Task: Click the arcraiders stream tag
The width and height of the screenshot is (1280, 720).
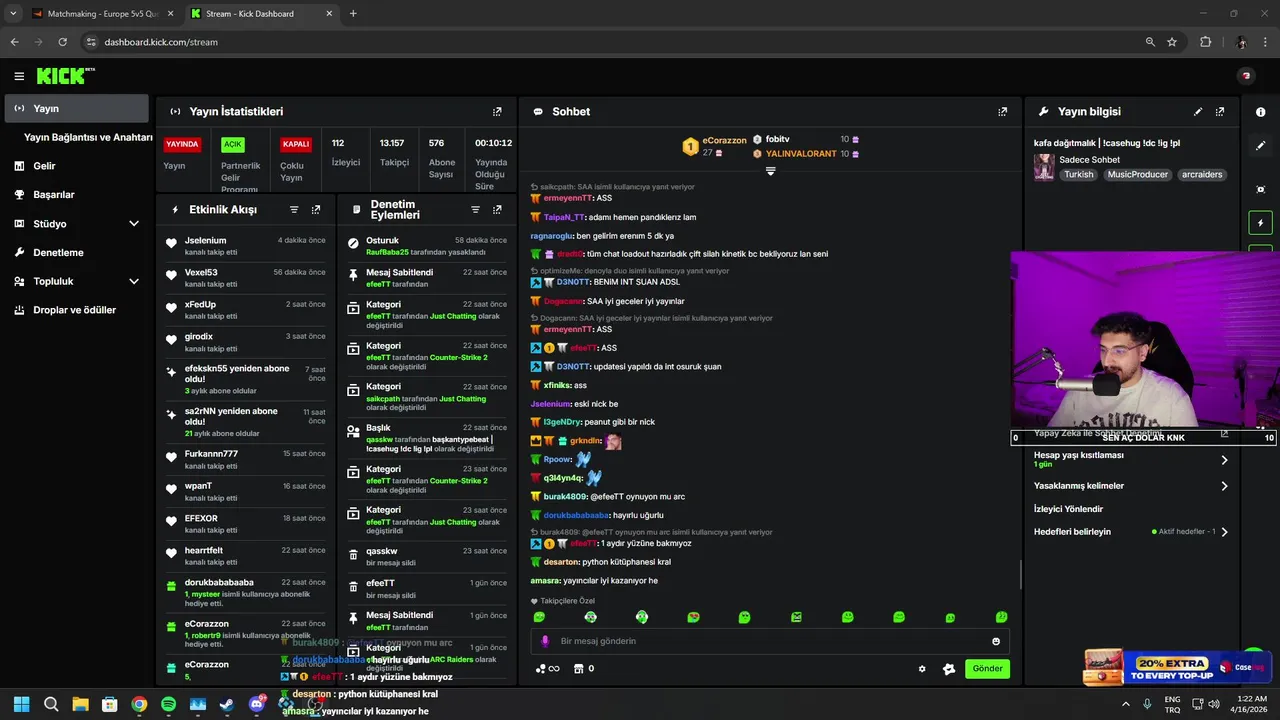Action: (x=1202, y=174)
